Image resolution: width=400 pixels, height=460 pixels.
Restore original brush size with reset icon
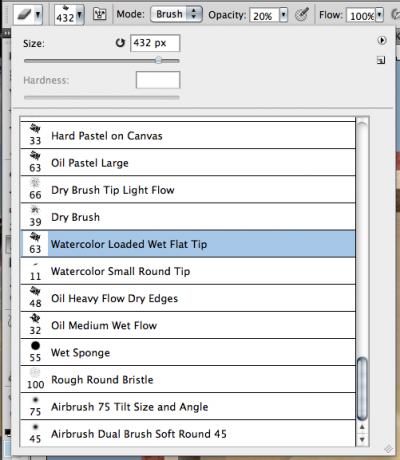(x=120, y=43)
